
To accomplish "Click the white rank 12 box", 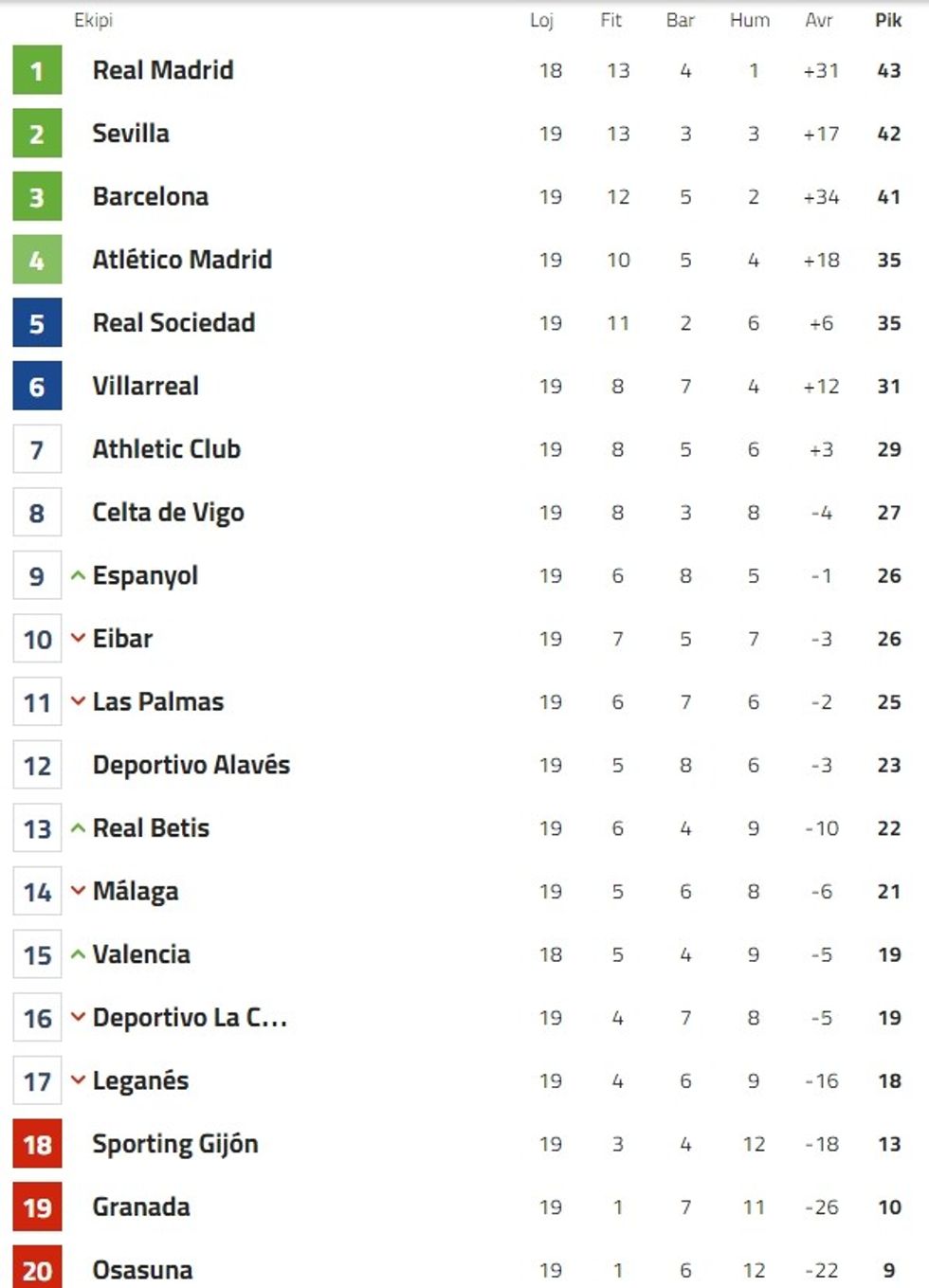I will tap(37, 765).
